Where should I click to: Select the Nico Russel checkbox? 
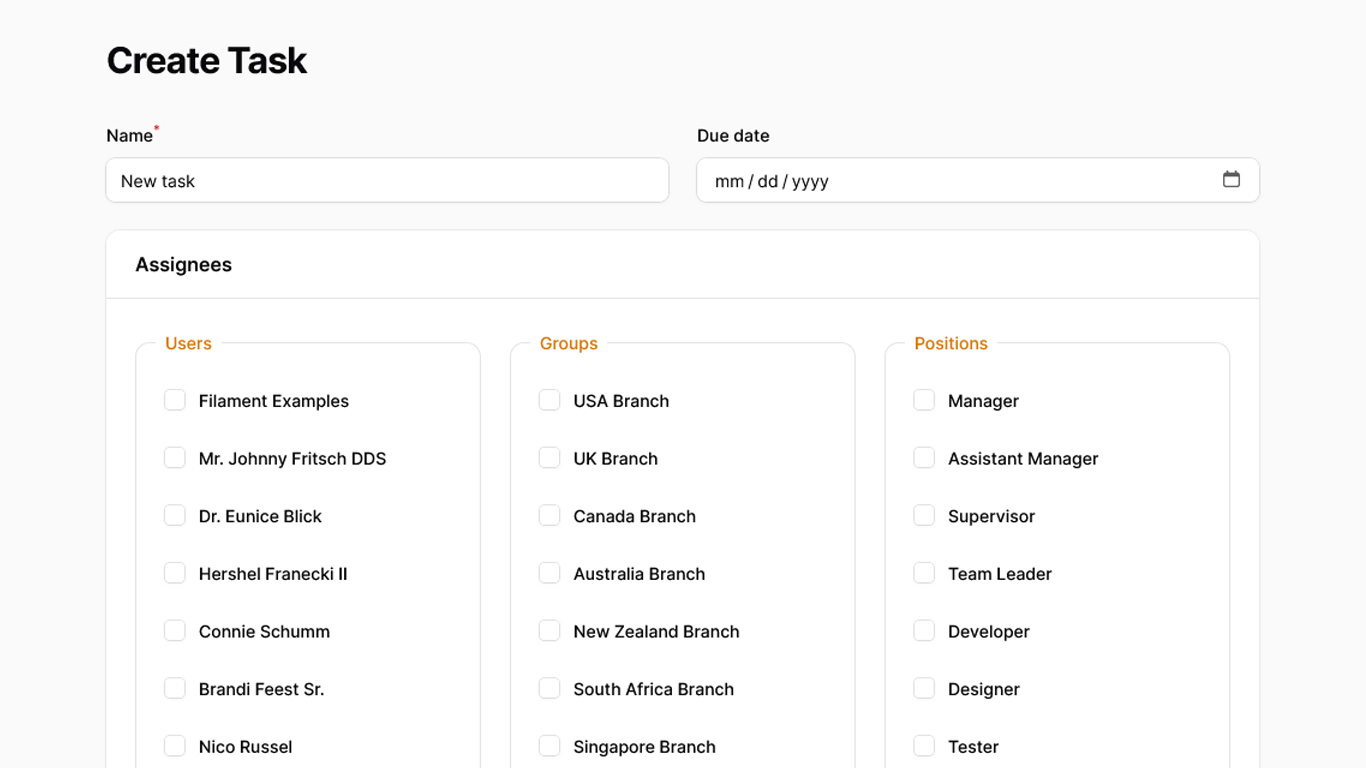pyautogui.click(x=175, y=746)
